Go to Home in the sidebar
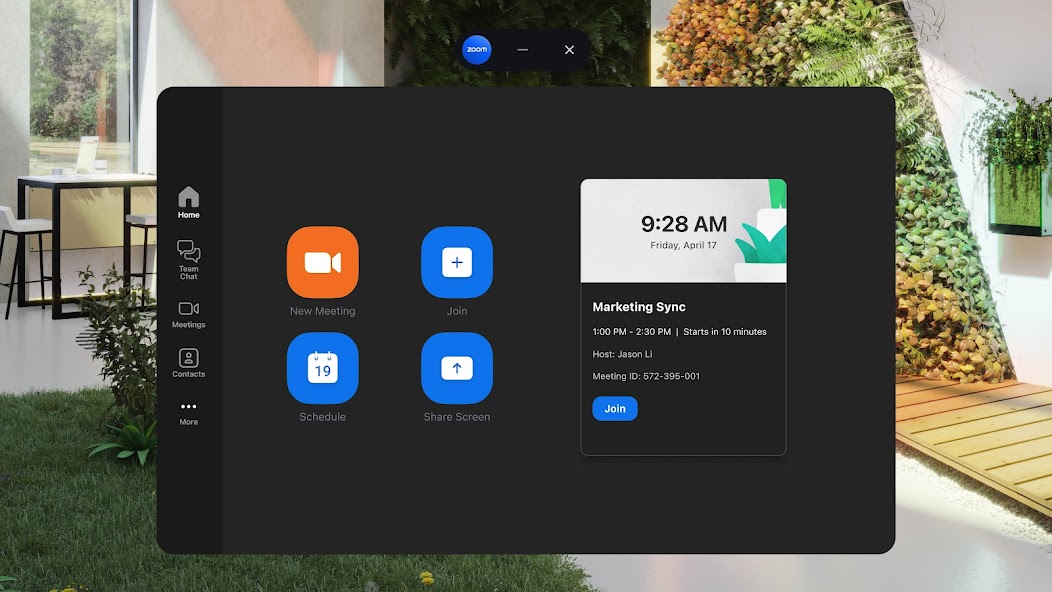Screen dimensions: 1052x592 tap(188, 202)
